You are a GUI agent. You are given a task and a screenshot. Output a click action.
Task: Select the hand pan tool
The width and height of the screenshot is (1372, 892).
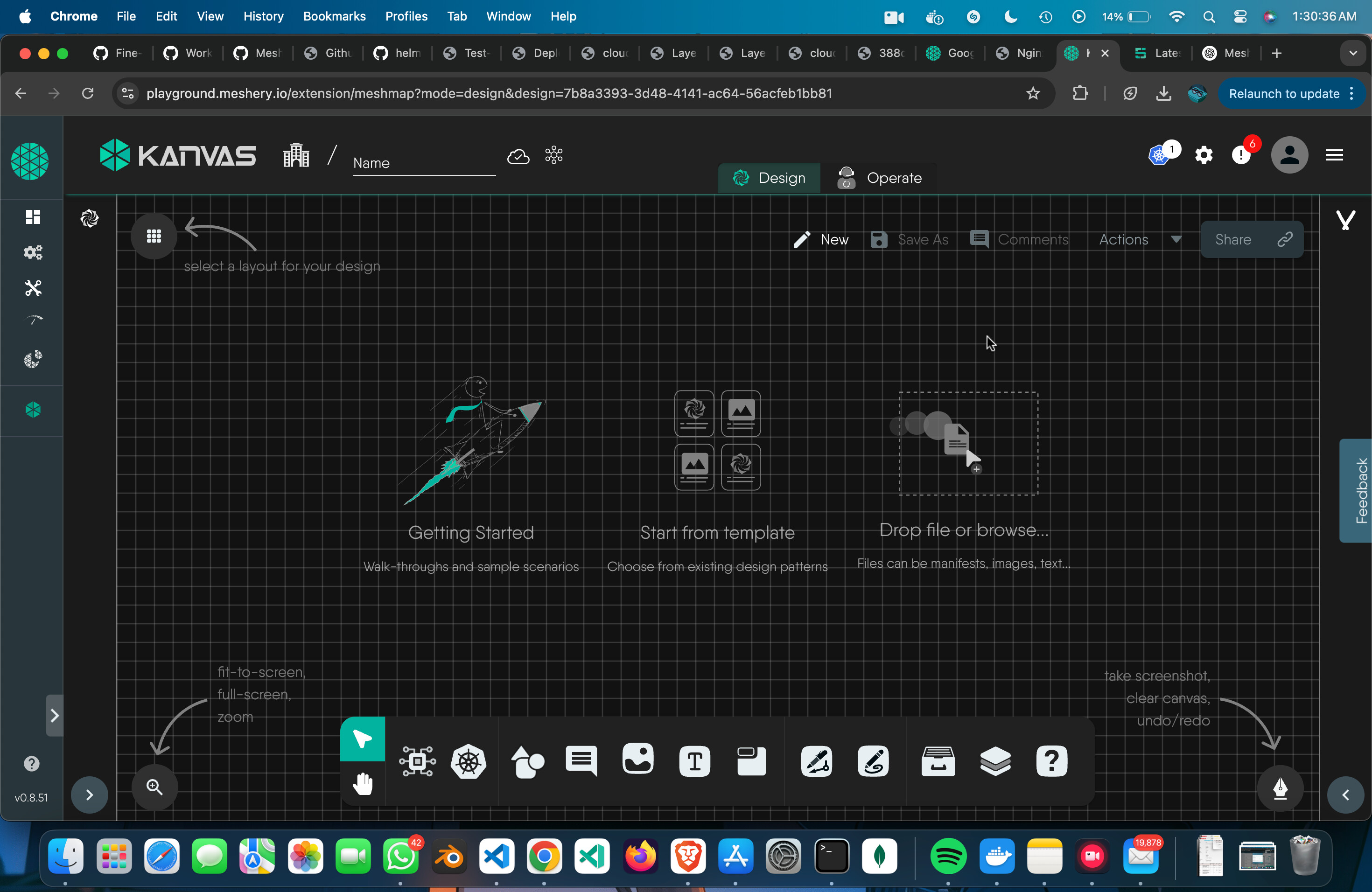point(363,784)
